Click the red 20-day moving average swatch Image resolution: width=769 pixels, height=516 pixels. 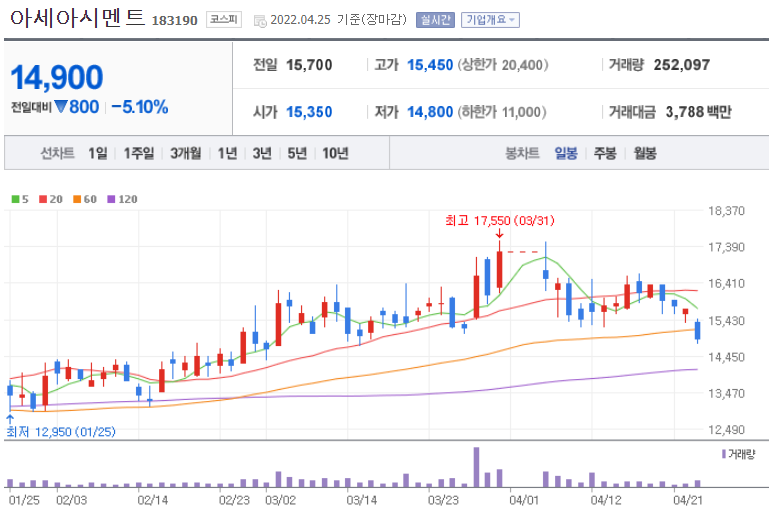(x=43, y=199)
